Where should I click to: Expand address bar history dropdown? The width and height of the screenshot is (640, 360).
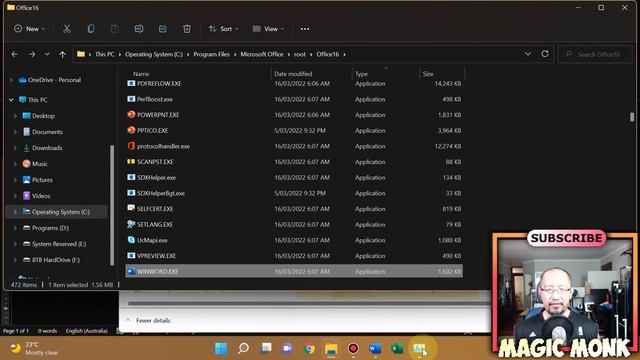pos(528,54)
